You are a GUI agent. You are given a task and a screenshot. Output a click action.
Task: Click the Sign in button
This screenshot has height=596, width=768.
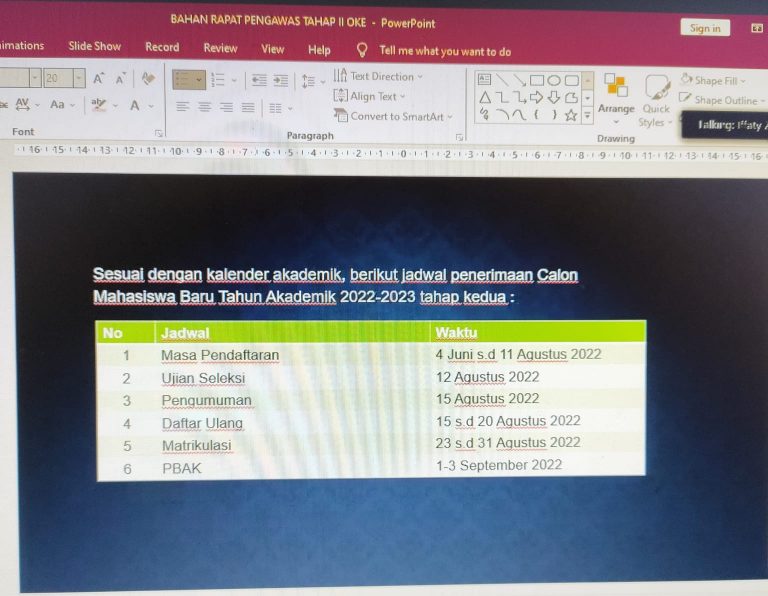(705, 28)
